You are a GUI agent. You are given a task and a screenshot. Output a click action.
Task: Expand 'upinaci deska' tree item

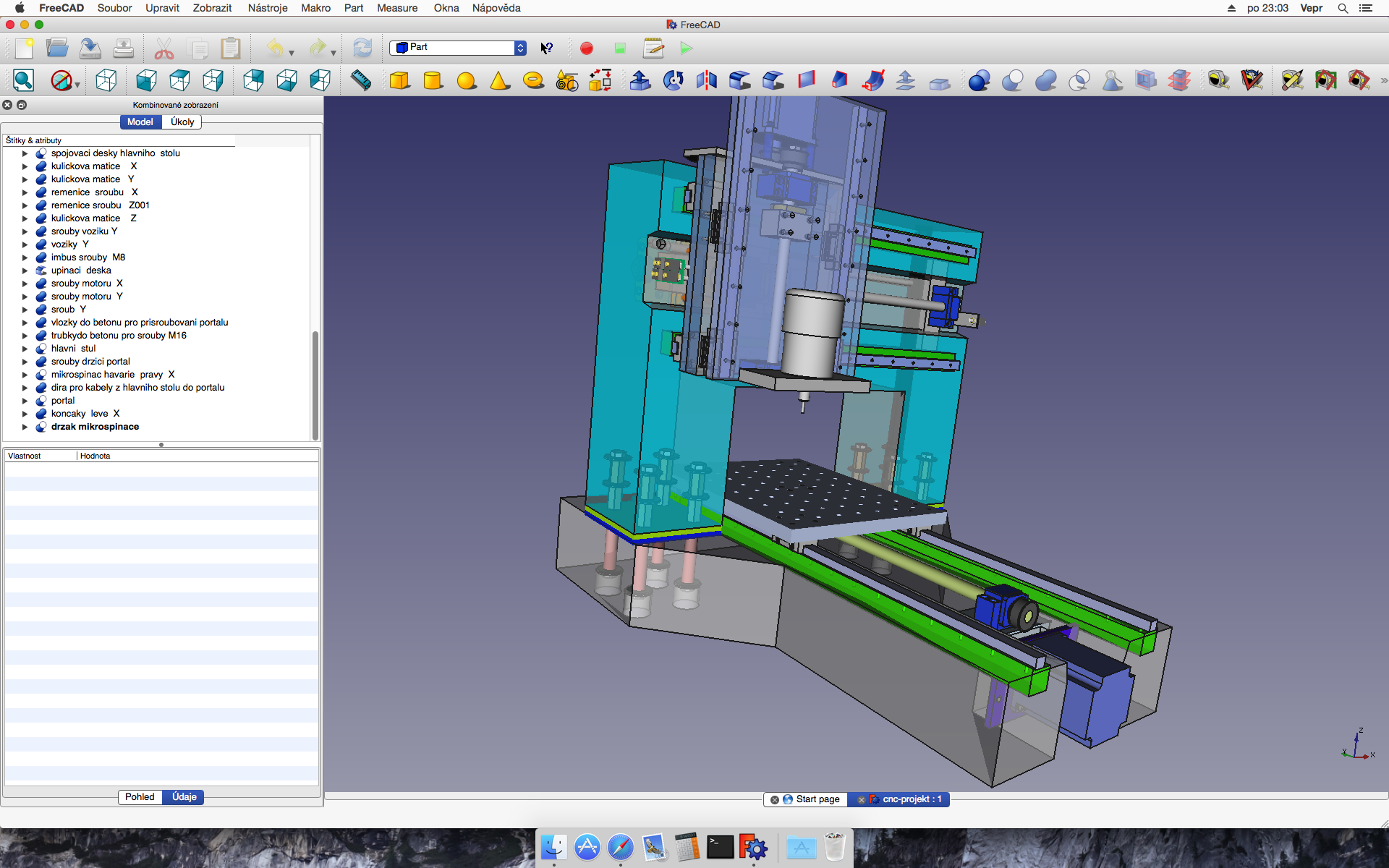tap(25, 271)
